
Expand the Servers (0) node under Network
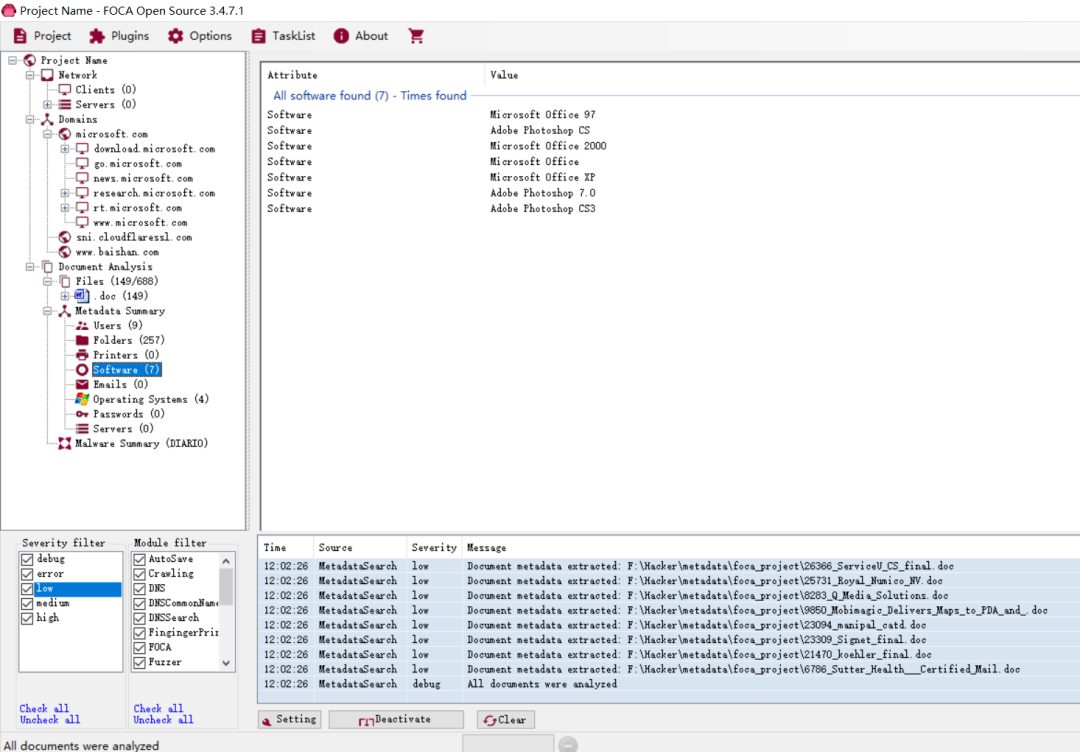[x=48, y=105]
